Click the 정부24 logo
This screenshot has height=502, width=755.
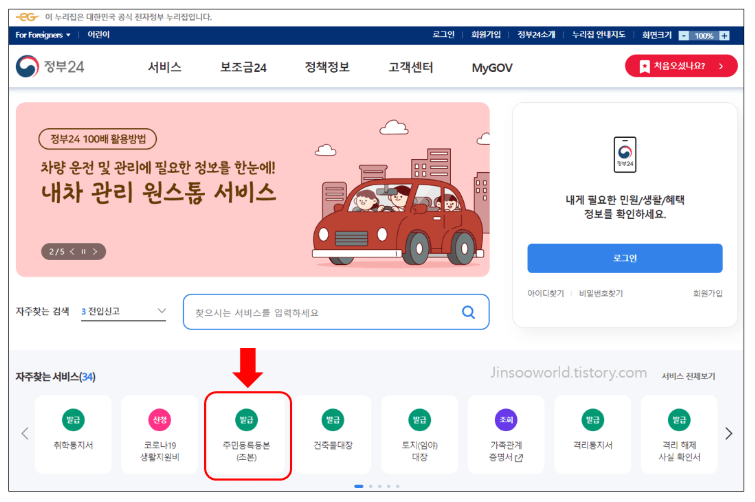tap(50, 66)
